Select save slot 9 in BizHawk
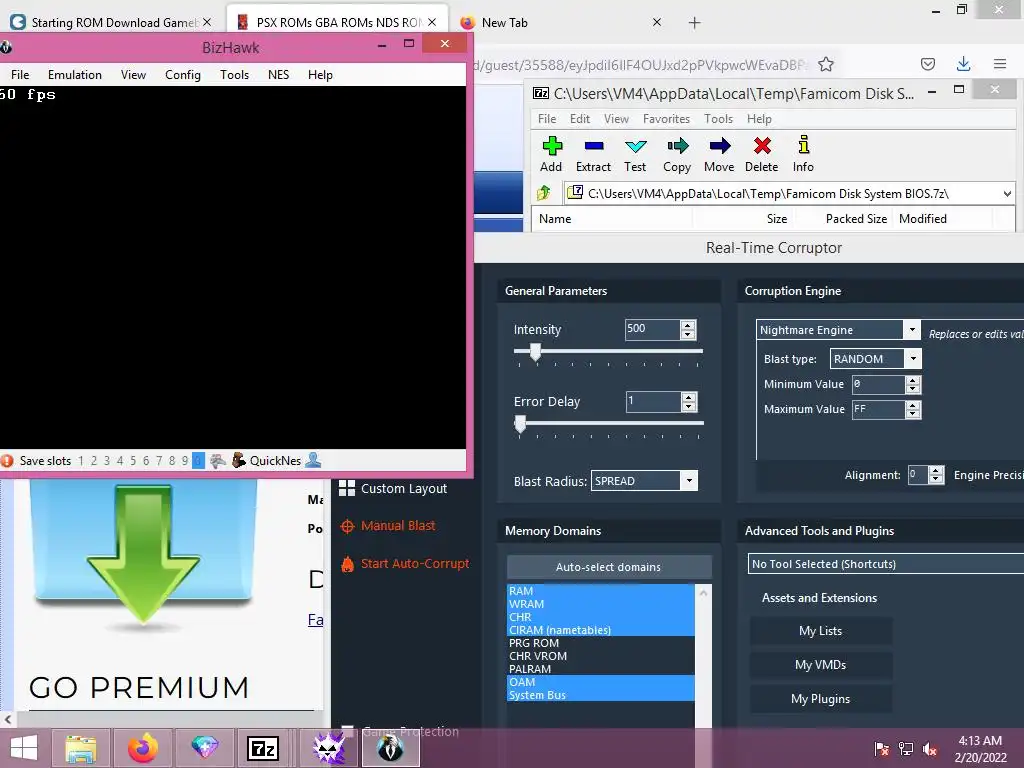The width and height of the screenshot is (1024, 768). pos(185,461)
